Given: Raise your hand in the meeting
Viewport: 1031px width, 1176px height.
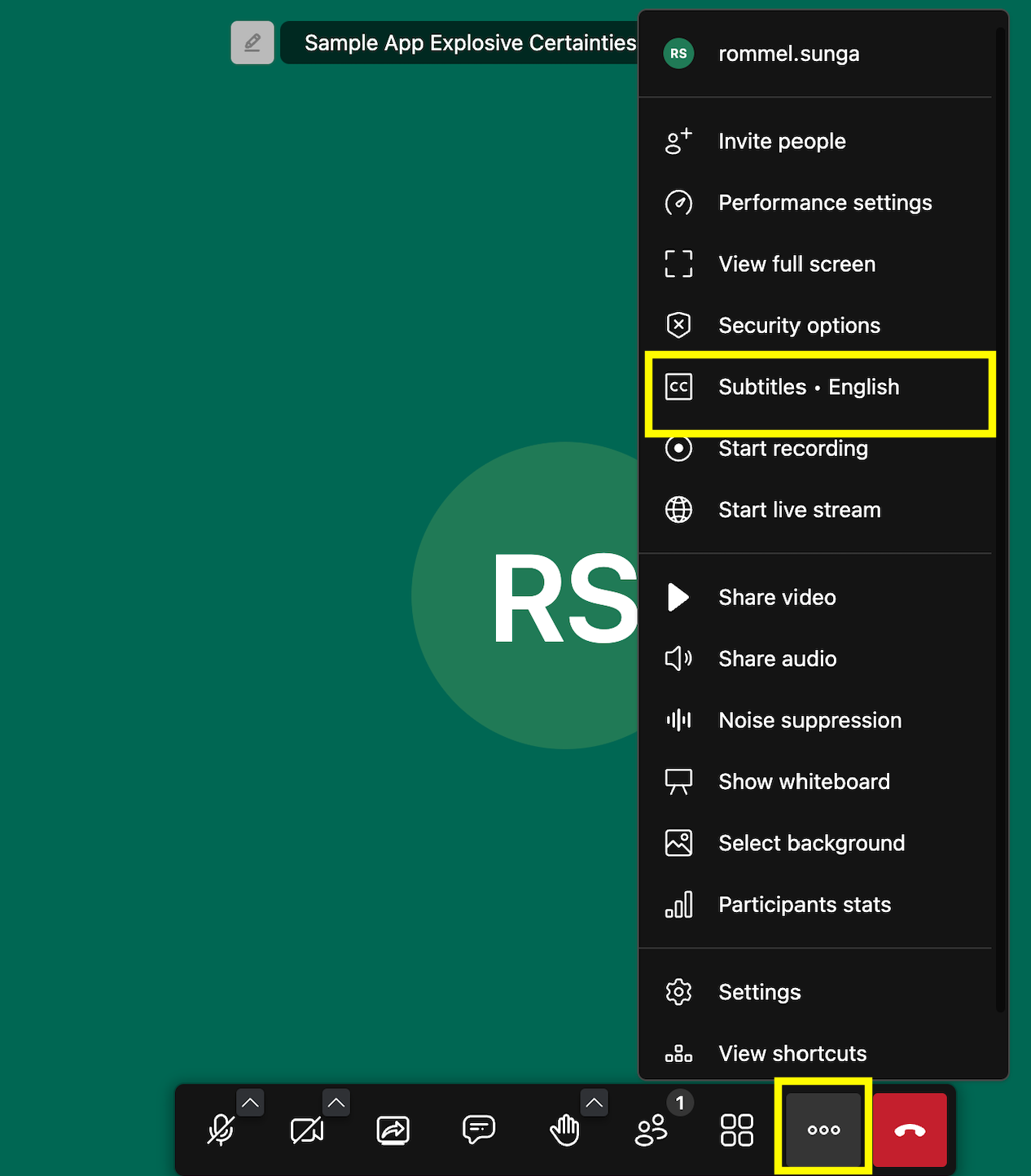Looking at the screenshot, I should [564, 1130].
